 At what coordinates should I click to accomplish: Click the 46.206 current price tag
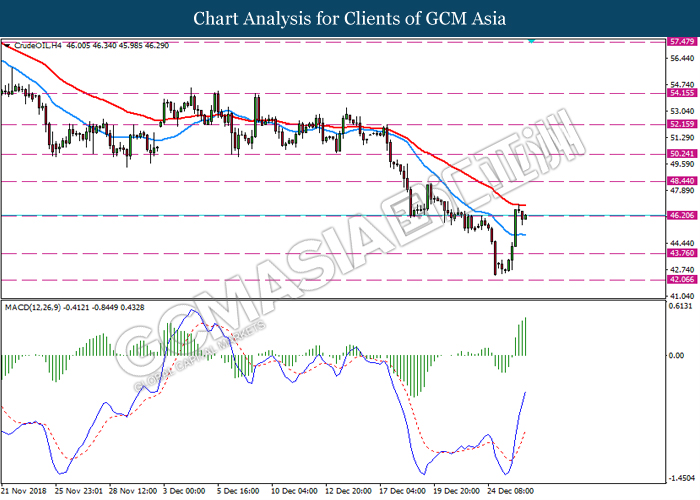682,216
